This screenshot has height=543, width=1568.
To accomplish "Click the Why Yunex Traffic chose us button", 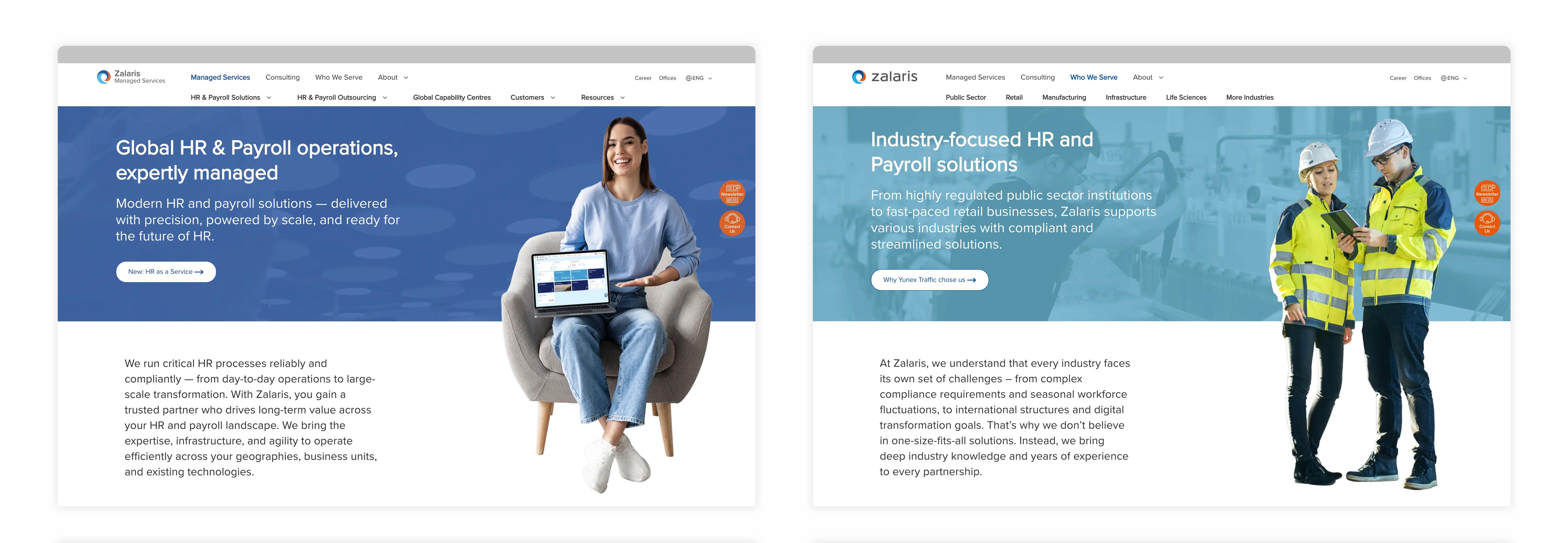I will [929, 280].
